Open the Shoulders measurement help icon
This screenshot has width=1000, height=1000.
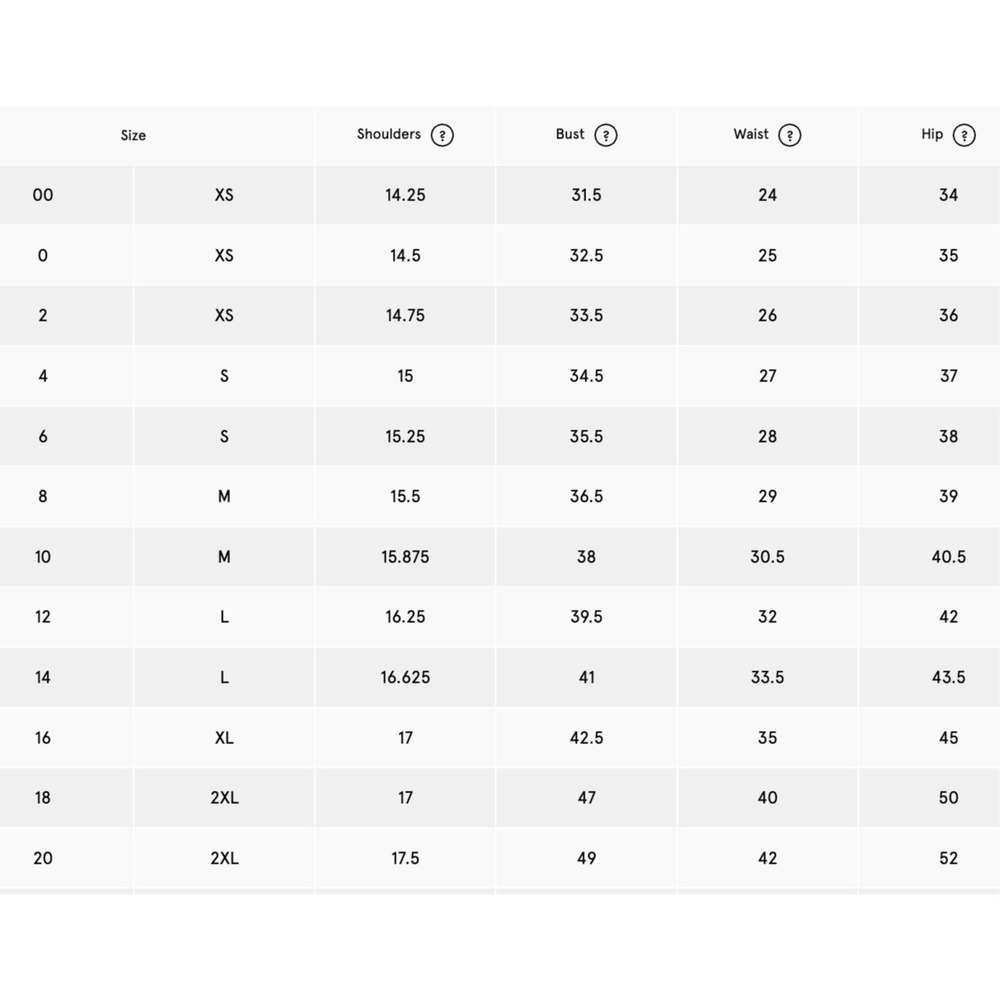tap(442, 135)
